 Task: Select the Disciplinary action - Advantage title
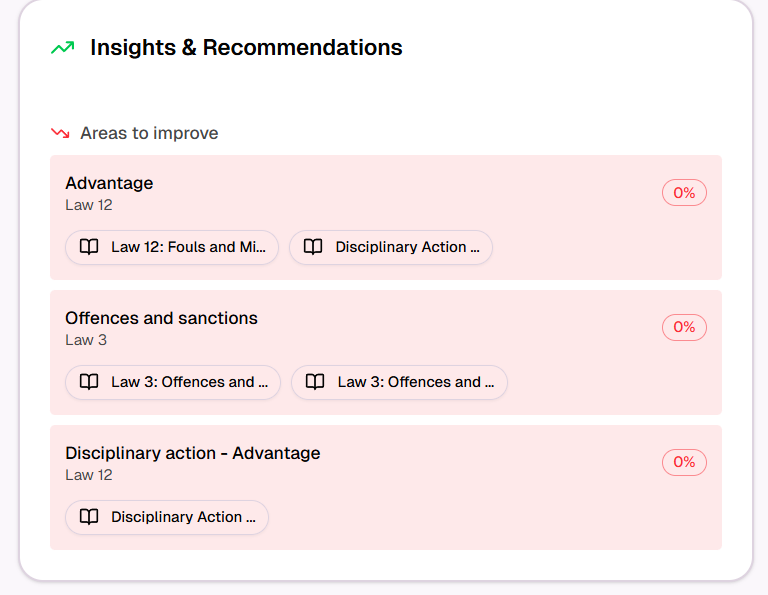point(192,453)
